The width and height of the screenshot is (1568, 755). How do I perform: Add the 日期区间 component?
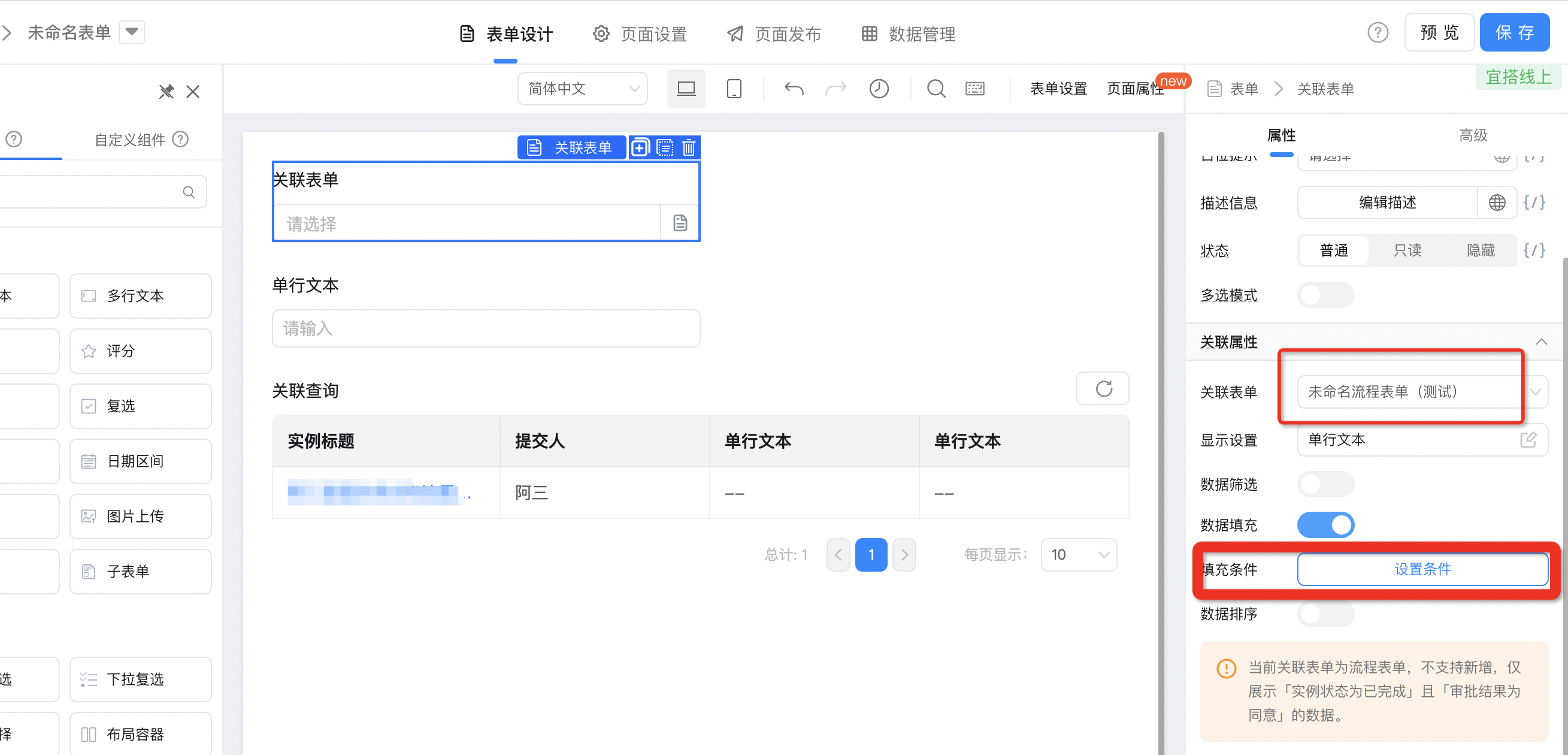(141, 461)
